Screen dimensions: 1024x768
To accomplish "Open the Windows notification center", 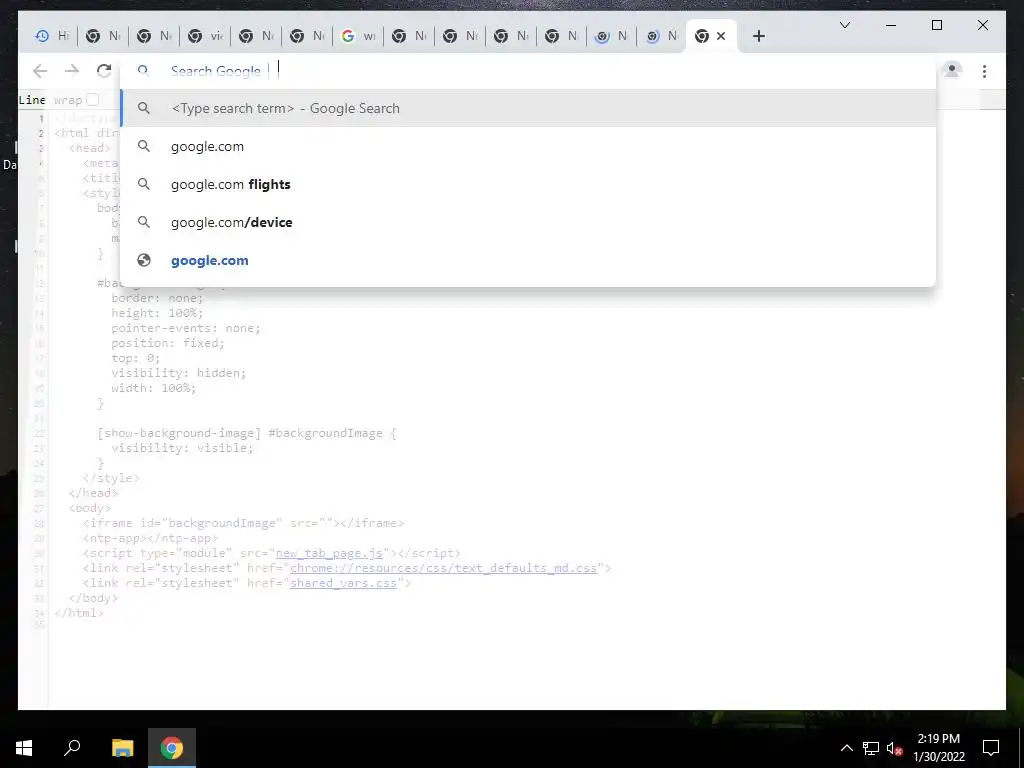I will coord(991,748).
